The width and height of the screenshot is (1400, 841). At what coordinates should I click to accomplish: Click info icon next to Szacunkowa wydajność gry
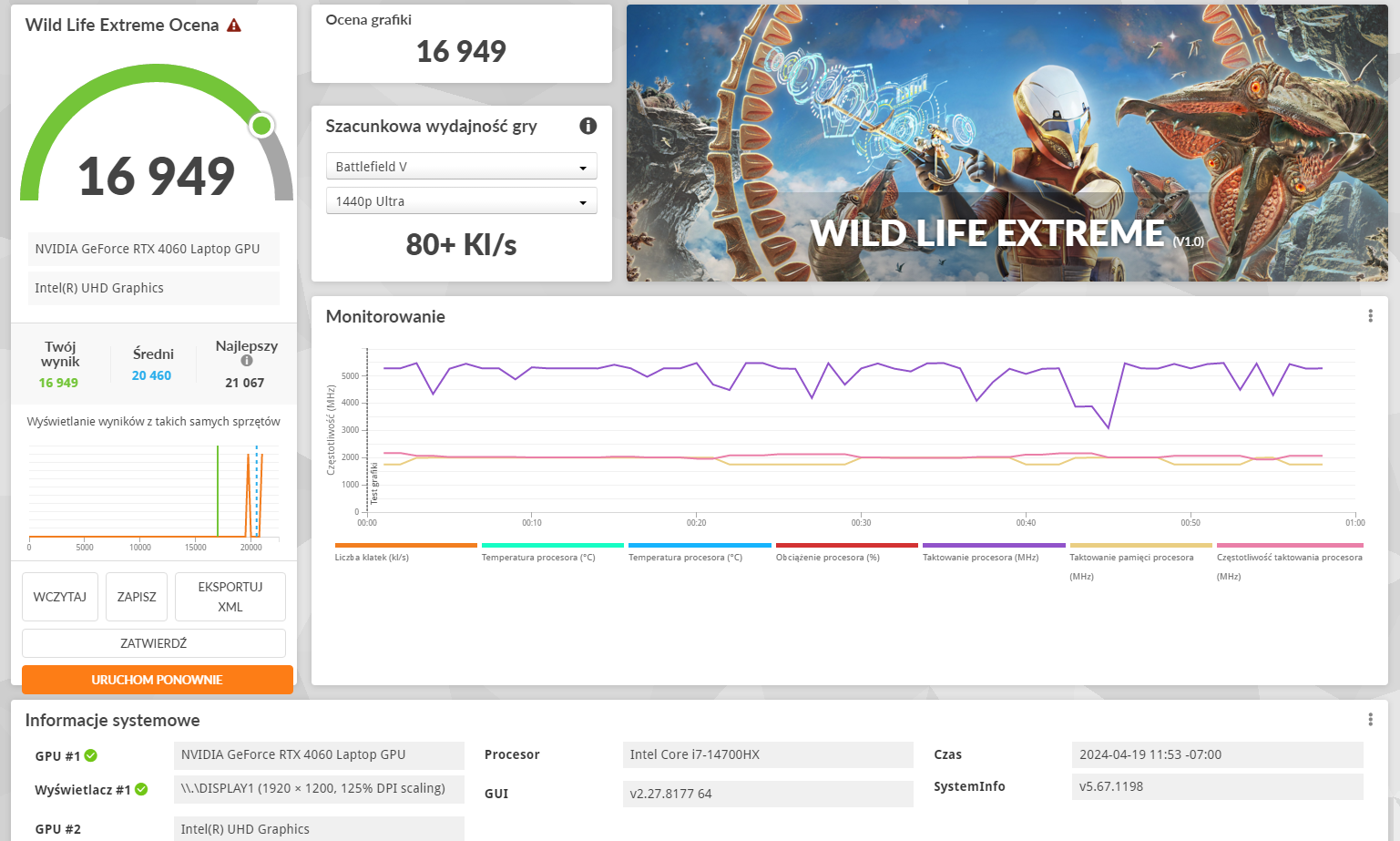(588, 126)
